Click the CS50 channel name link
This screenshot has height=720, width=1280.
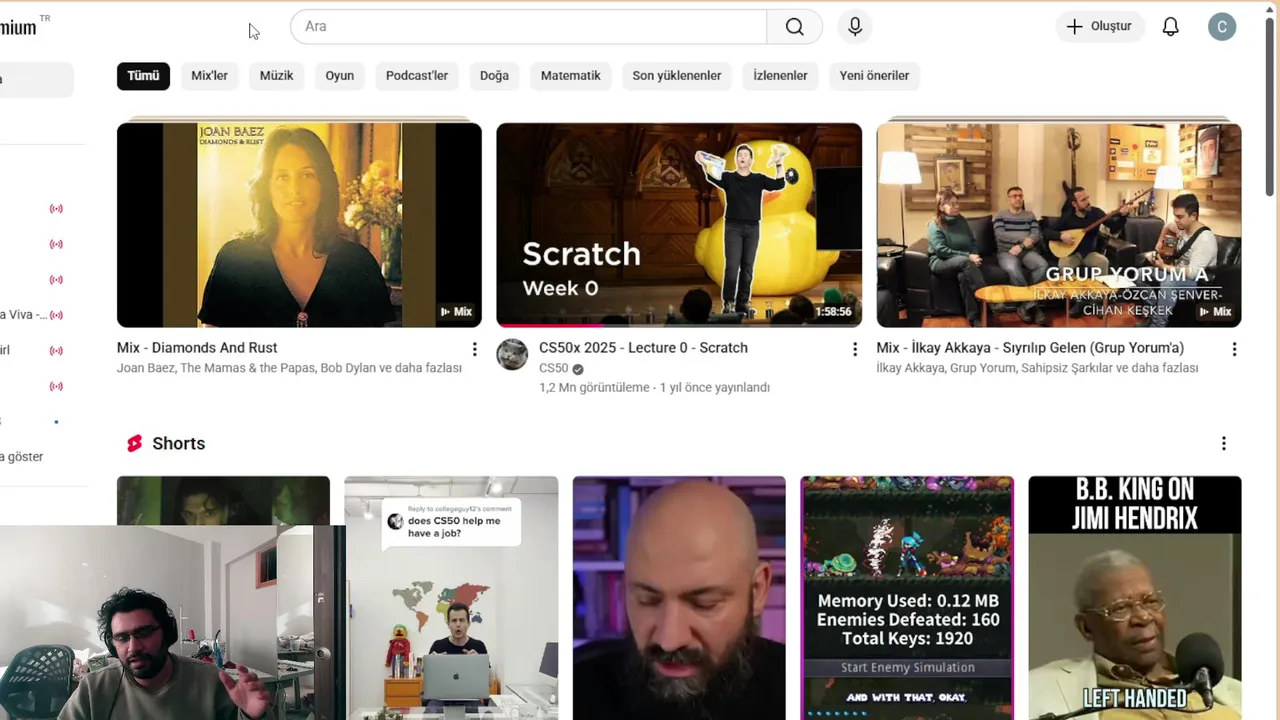coord(553,368)
